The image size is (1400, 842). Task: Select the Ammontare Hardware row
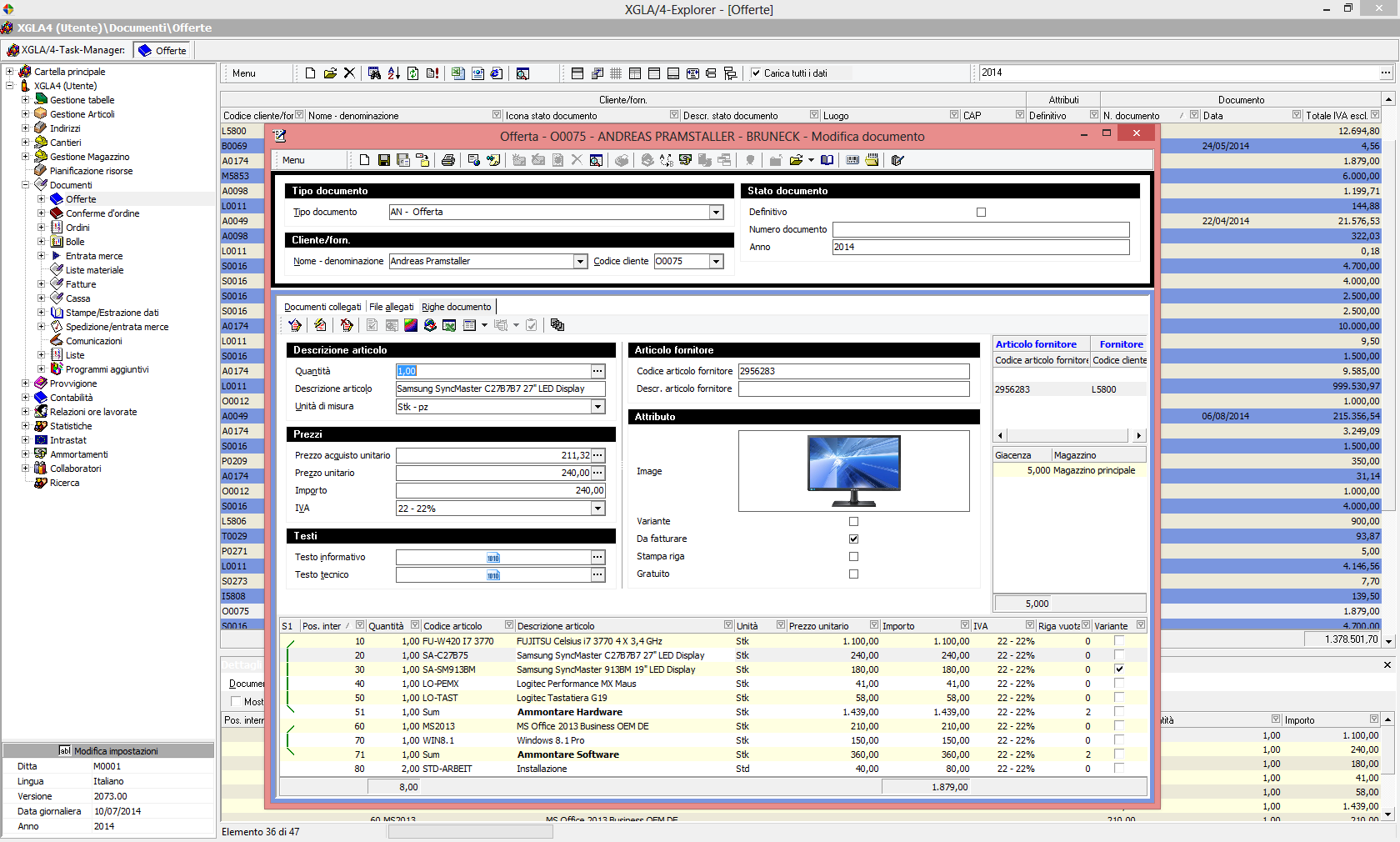(x=713, y=712)
